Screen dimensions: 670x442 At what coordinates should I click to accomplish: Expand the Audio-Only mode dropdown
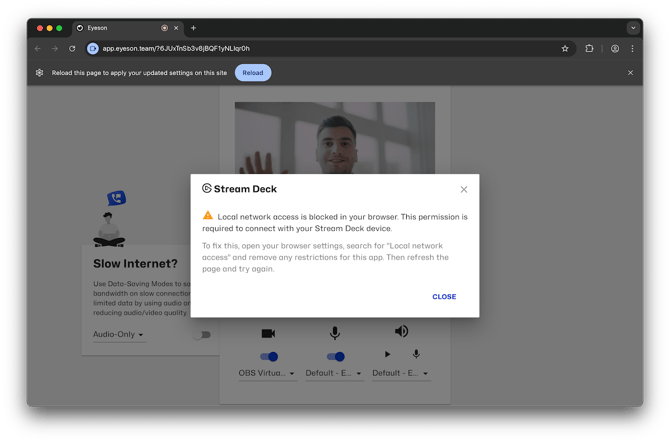click(119, 335)
